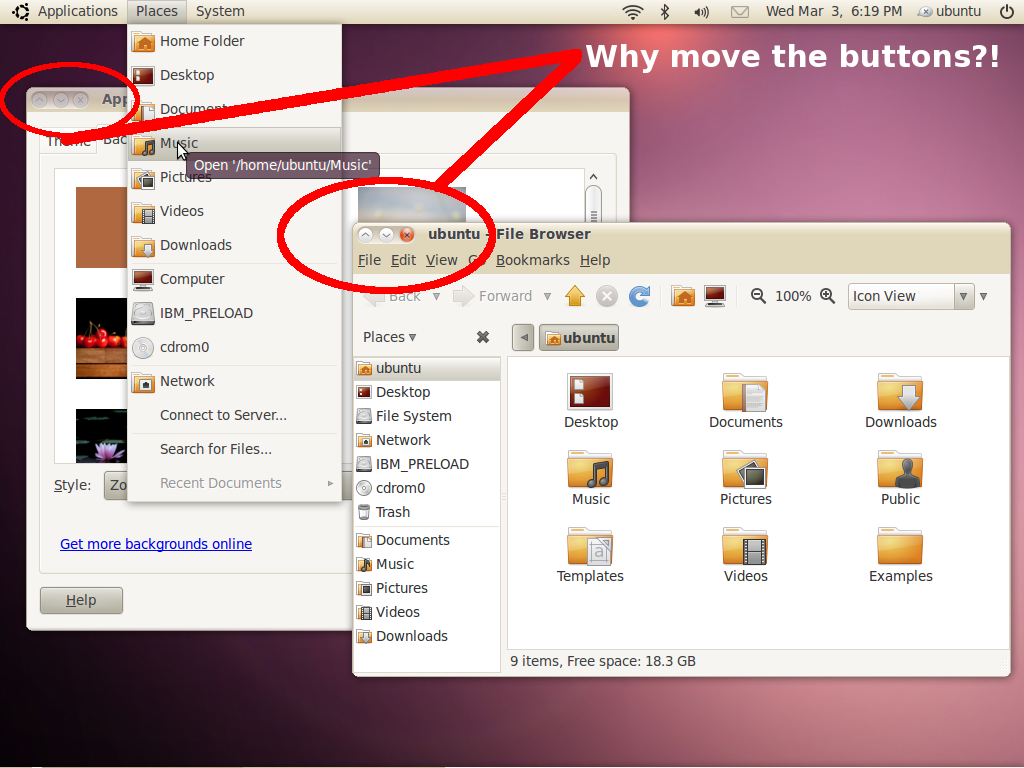The image size is (1024, 768).
Task: Click the Home folder toolbar icon
Action: (683, 296)
